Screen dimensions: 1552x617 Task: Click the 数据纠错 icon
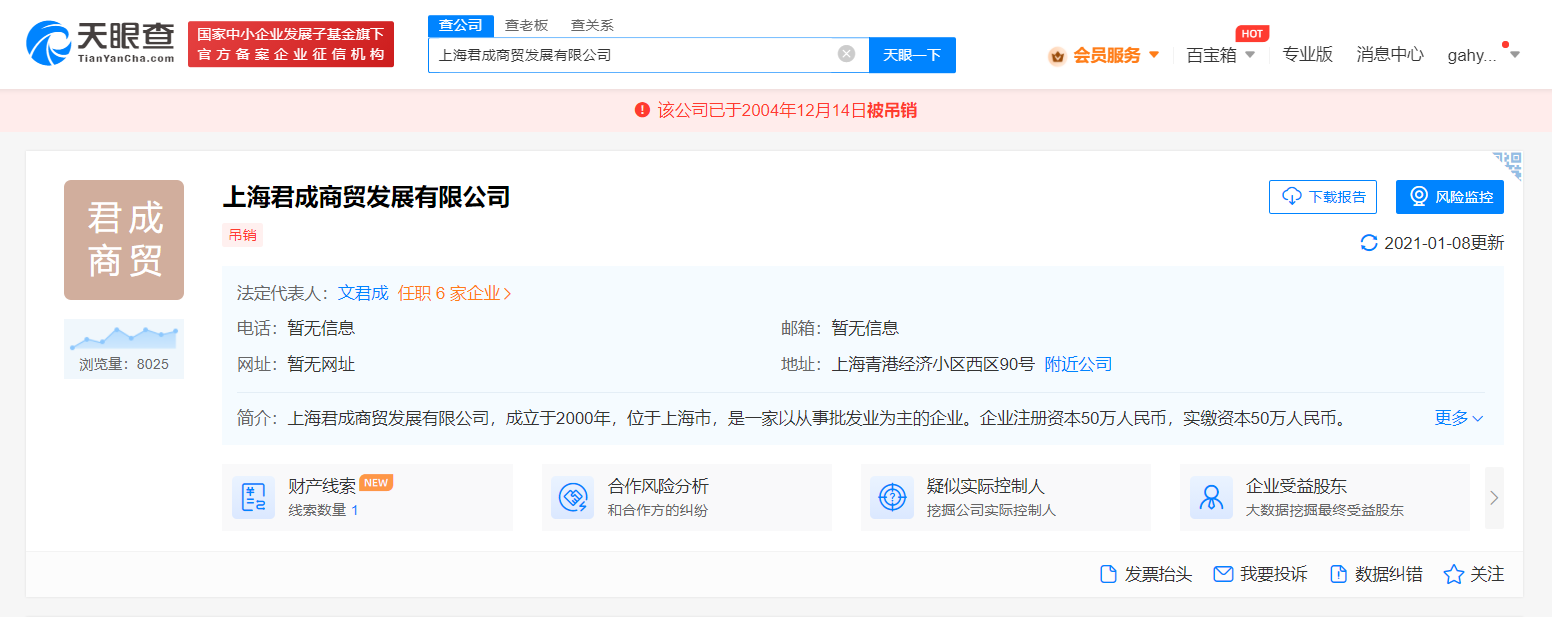1338,573
